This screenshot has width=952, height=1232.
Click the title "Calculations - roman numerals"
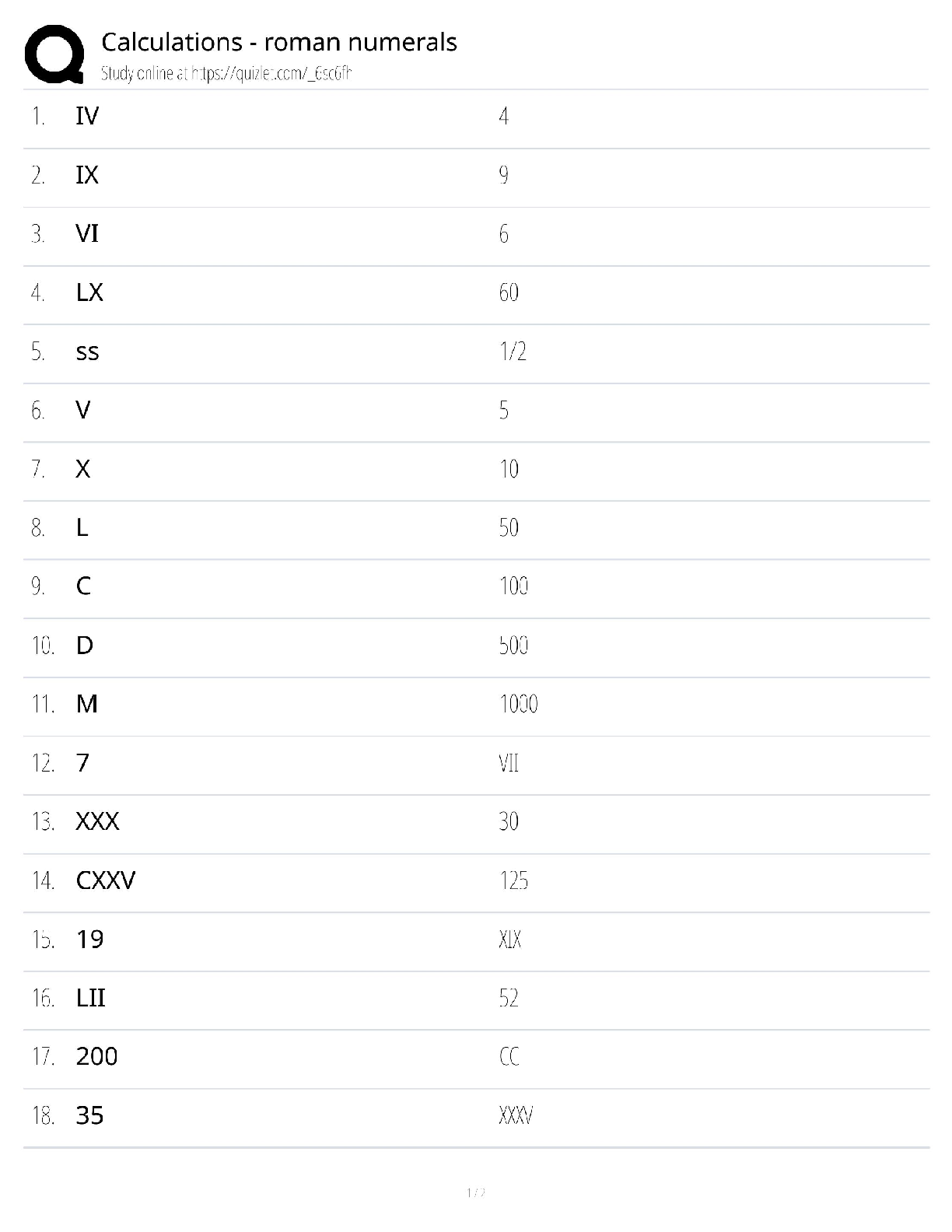point(278,42)
